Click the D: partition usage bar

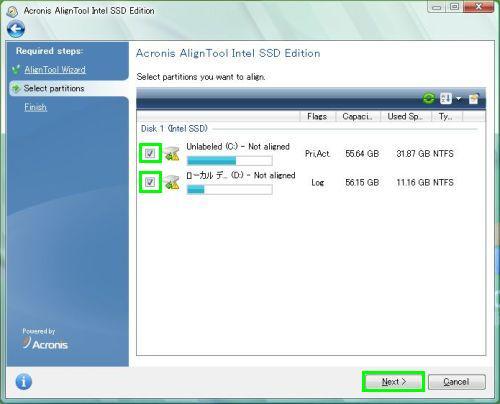(x=229, y=190)
